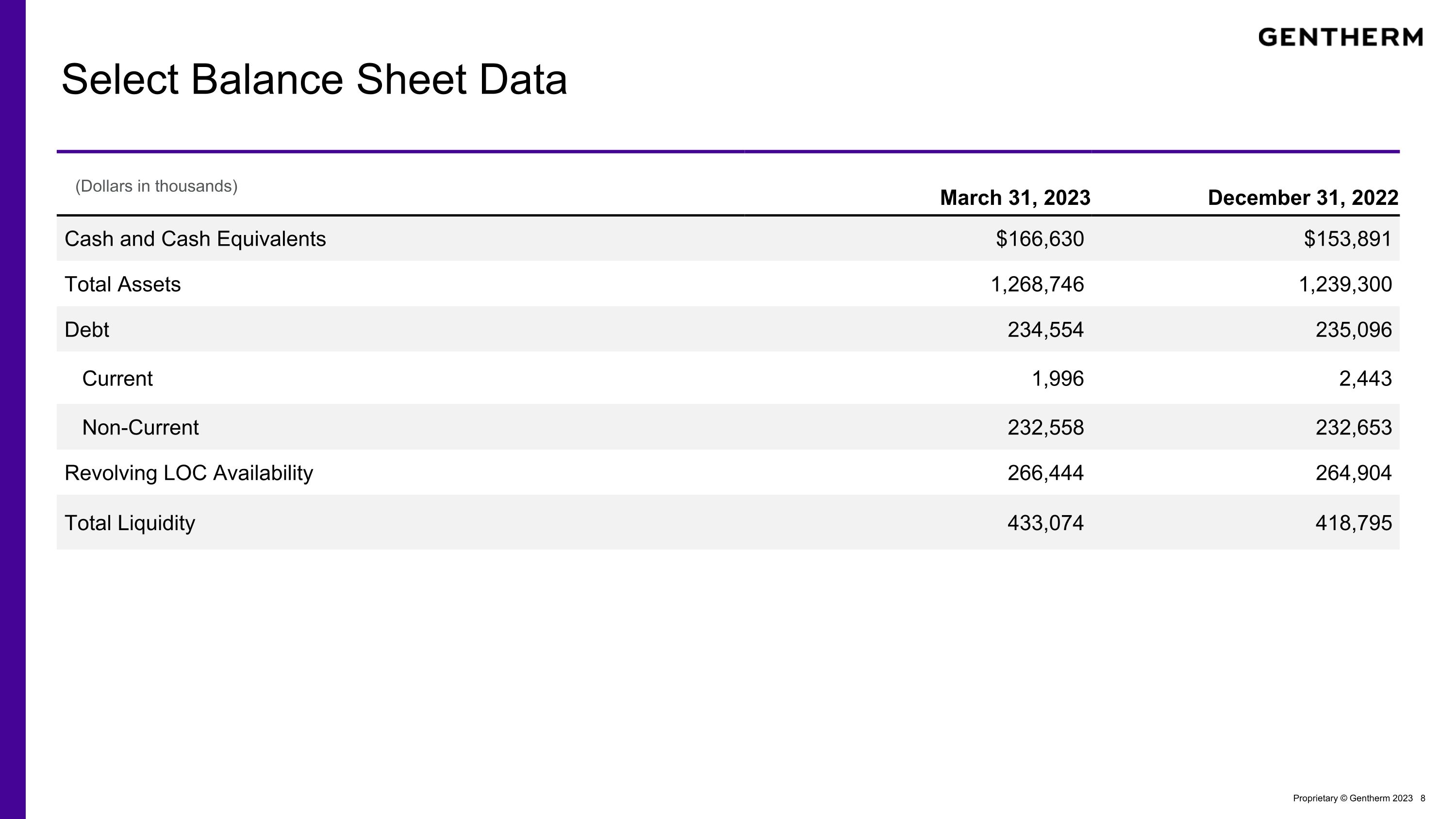Screen dimensions: 1456x819
Task: Select the 235,096 debt value
Action: (x=1353, y=330)
